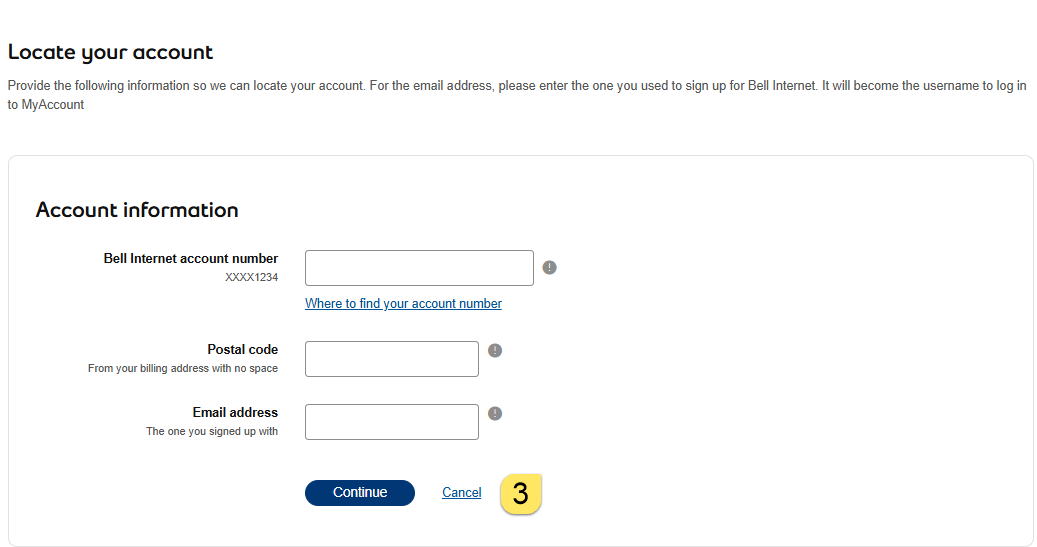
Task: Click into the Postal code input box
Action: 391,359
